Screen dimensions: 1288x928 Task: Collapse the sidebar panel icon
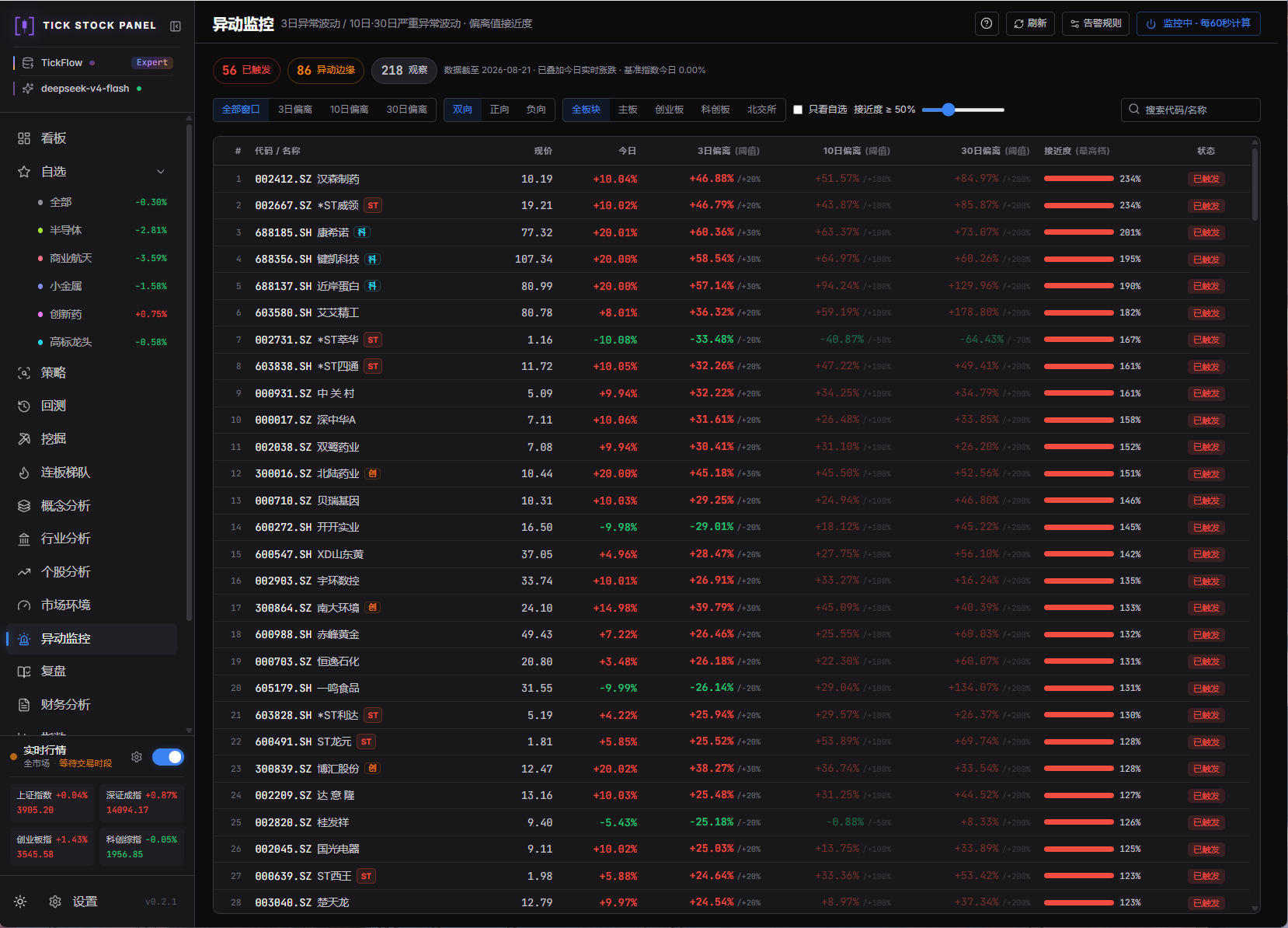[x=176, y=26]
